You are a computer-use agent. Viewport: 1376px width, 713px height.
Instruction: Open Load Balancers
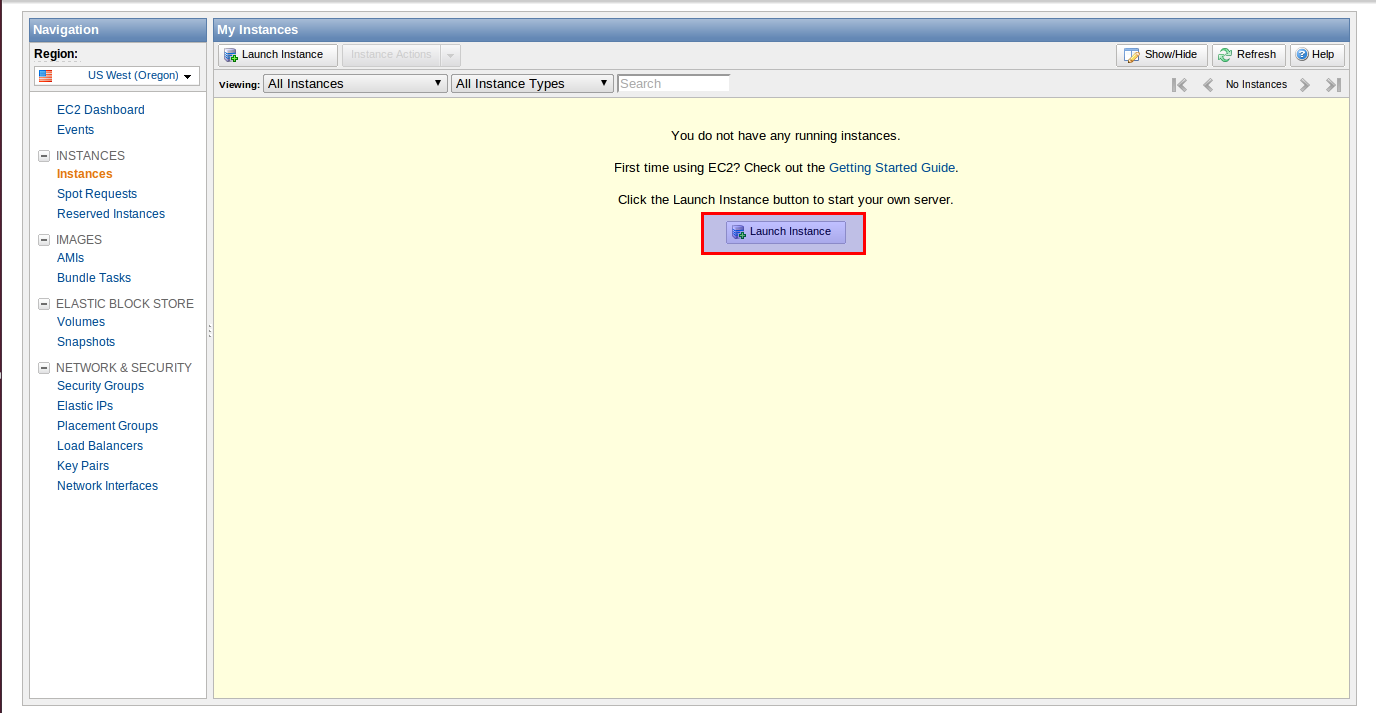(100, 446)
